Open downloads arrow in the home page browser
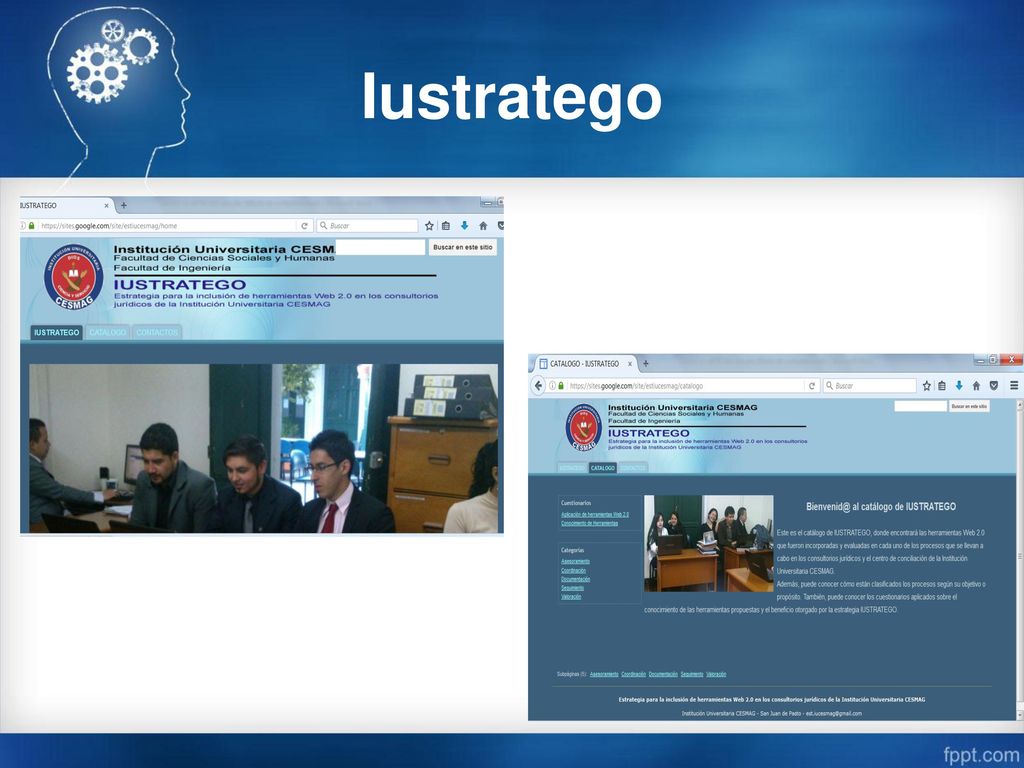The width and height of the screenshot is (1024, 768). [464, 226]
